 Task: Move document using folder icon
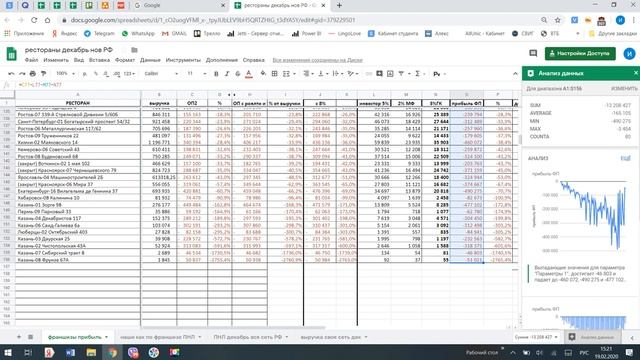[134, 50]
